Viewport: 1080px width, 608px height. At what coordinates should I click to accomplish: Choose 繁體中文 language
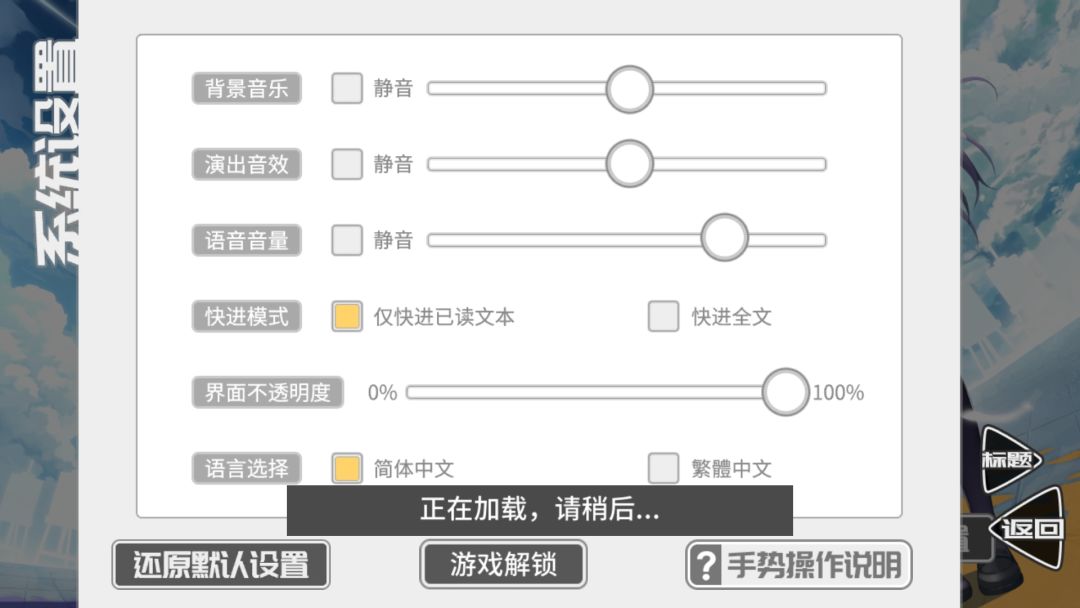pos(663,468)
